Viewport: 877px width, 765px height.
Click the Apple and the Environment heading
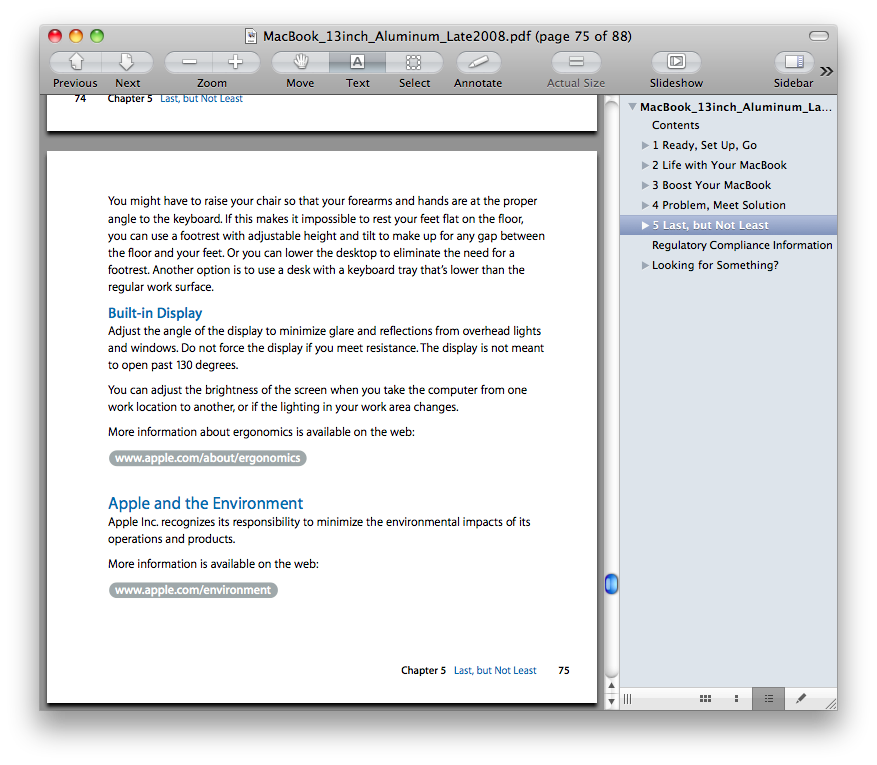[205, 503]
